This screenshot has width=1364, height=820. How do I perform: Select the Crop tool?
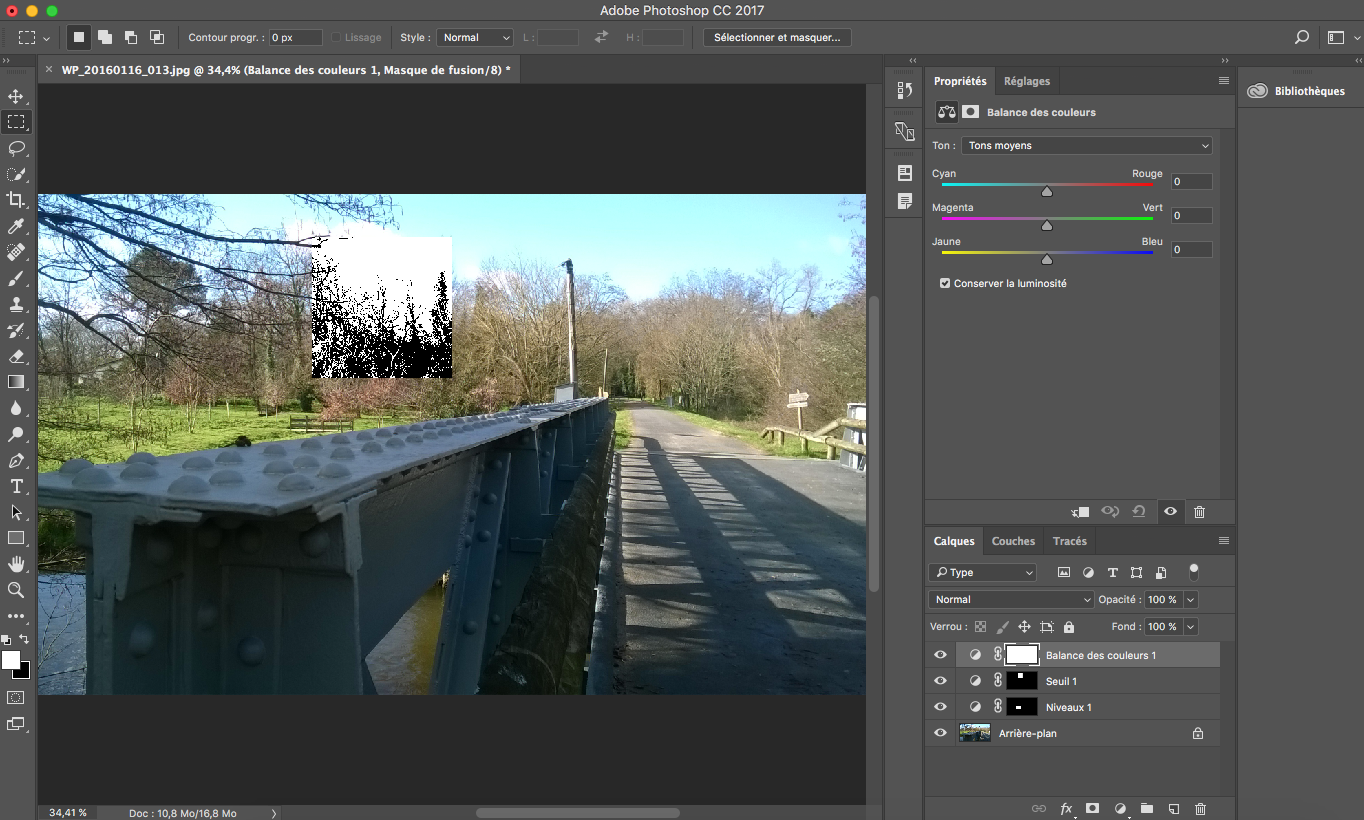point(16,200)
